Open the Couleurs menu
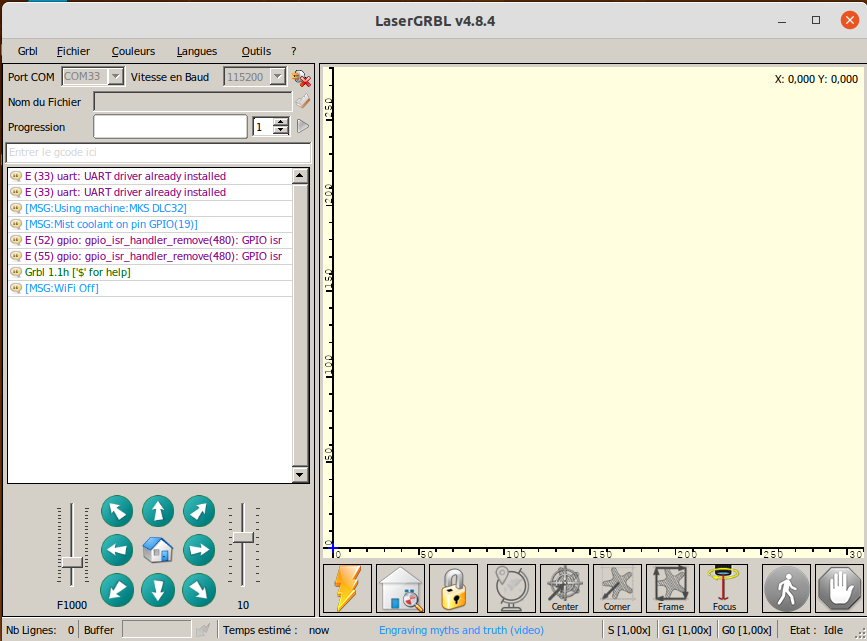Viewport: 867px width, 641px height. (133, 51)
